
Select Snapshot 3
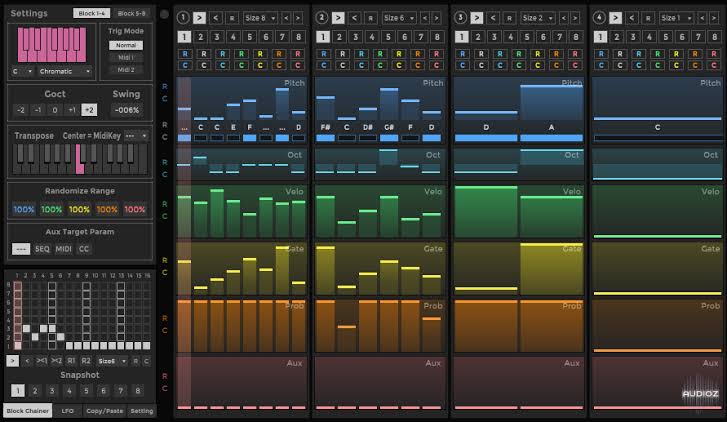[52, 391]
